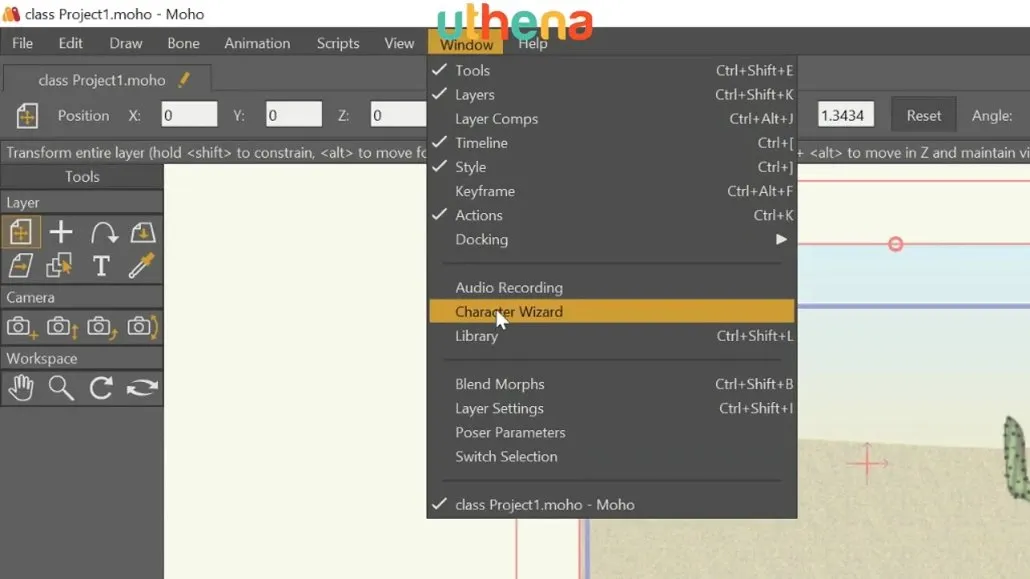This screenshot has height=579, width=1030.
Task: Click the Position Y input field
Action: click(294, 115)
